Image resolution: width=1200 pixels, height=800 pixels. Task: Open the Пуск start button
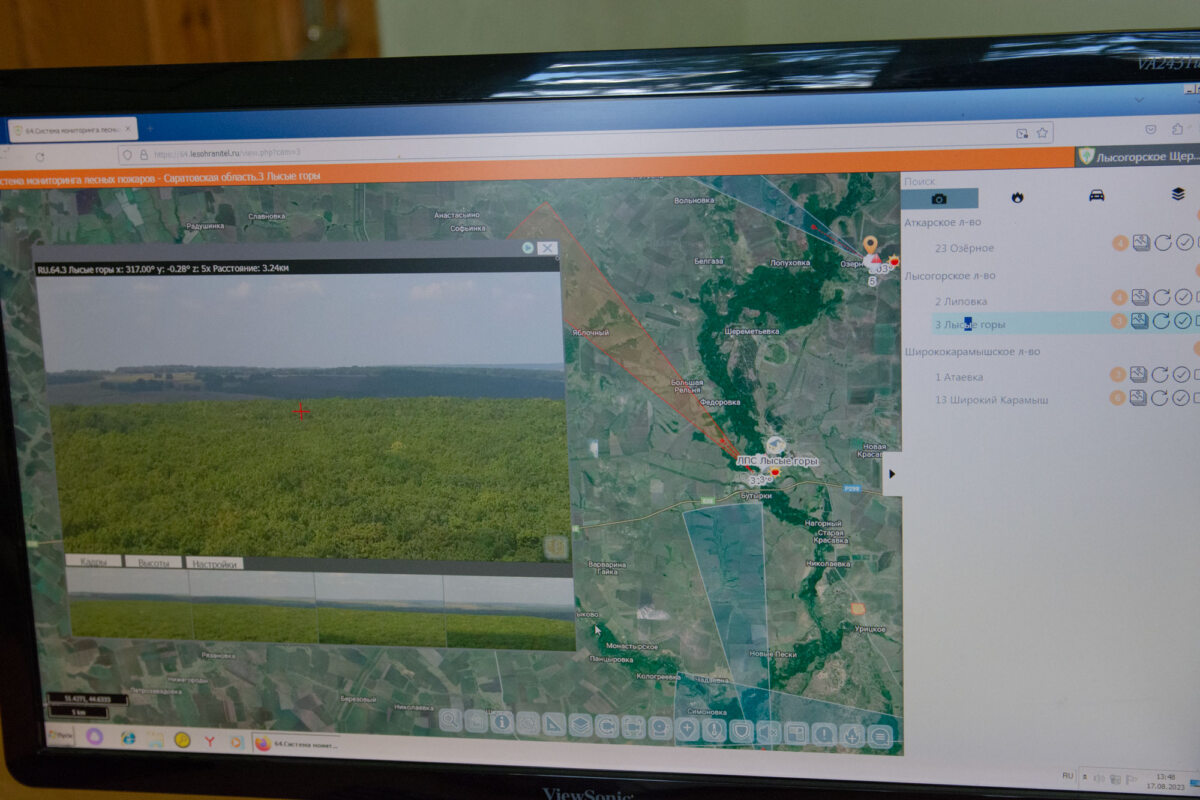pyautogui.click(x=60, y=734)
